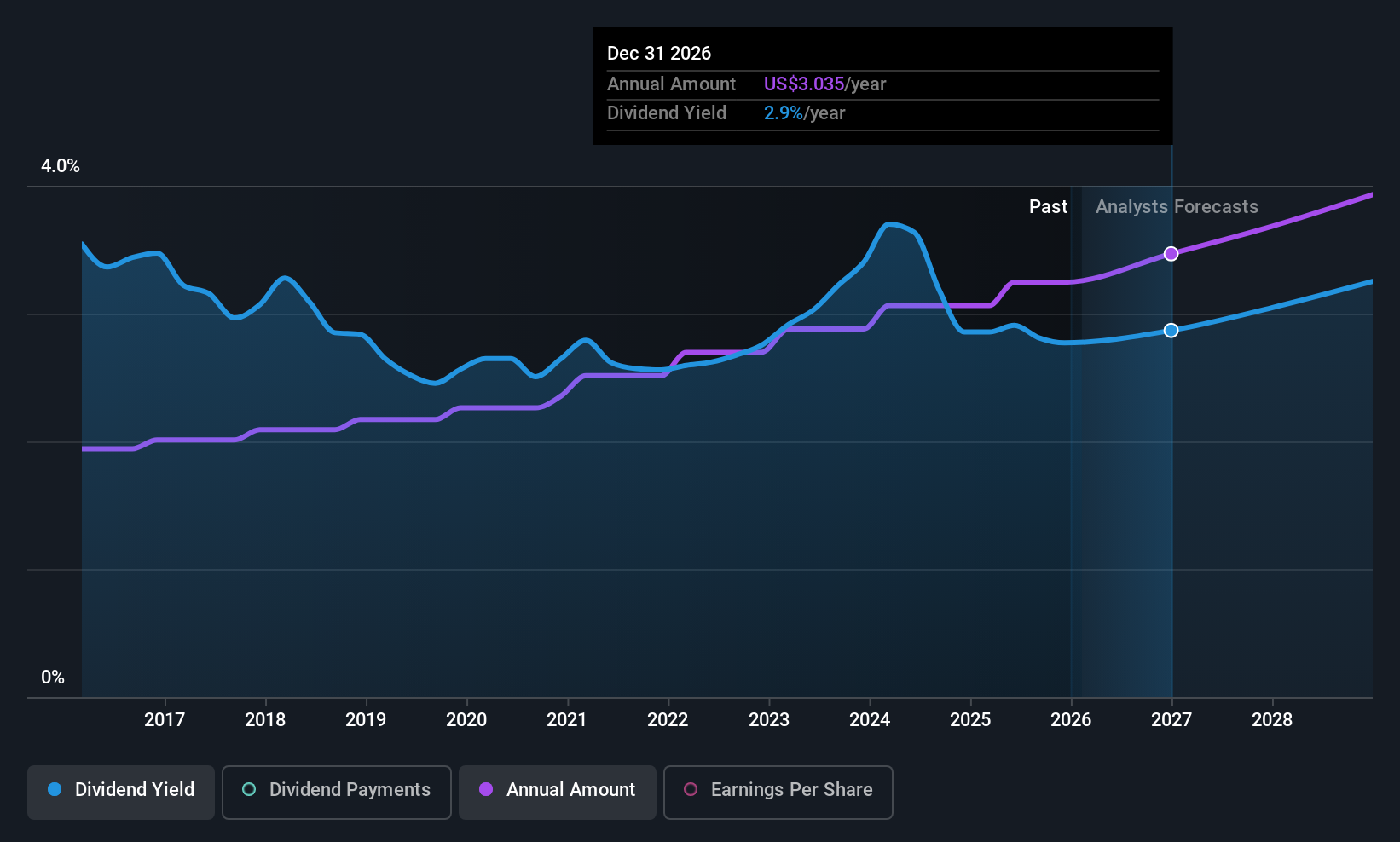The image size is (1400, 842).
Task: Click the 2027 axis label
Action: (1171, 720)
